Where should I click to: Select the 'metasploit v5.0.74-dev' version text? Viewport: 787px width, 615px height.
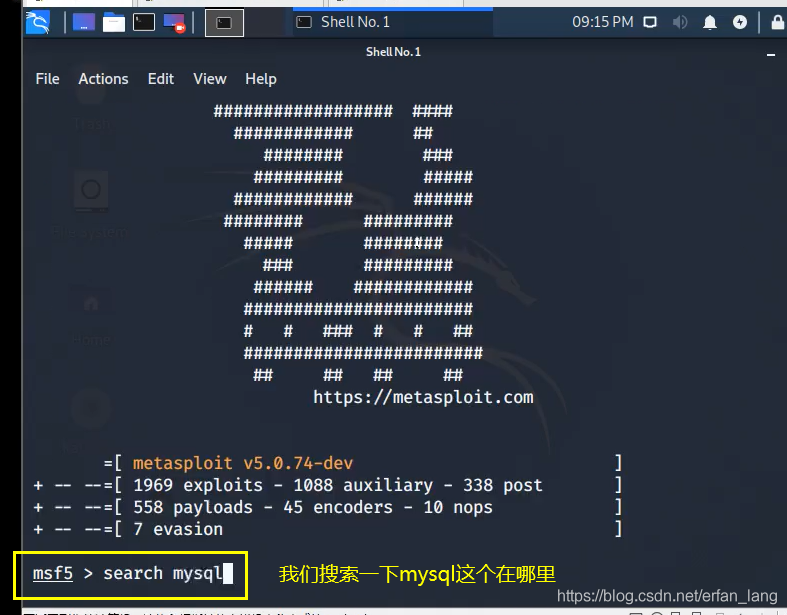pyautogui.click(x=243, y=463)
